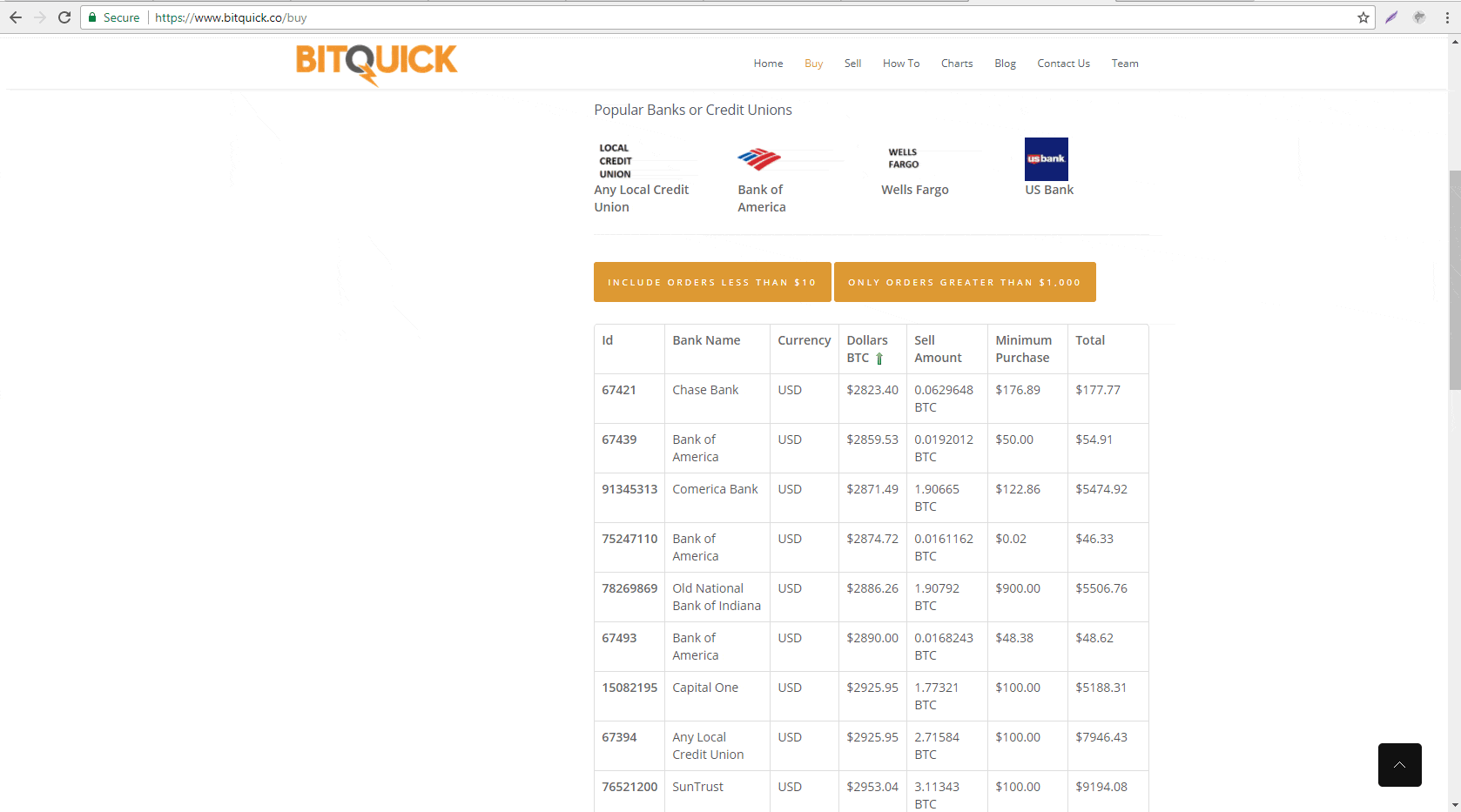Click the Any Local Credit Union link
Image resolution: width=1461 pixels, height=812 pixels.
tap(641, 198)
